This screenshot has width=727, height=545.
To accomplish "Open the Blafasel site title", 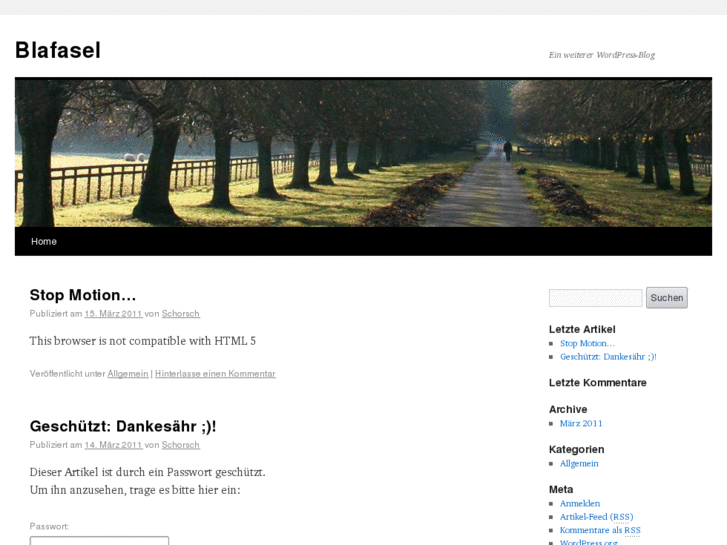I will pyautogui.click(x=58, y=50).
